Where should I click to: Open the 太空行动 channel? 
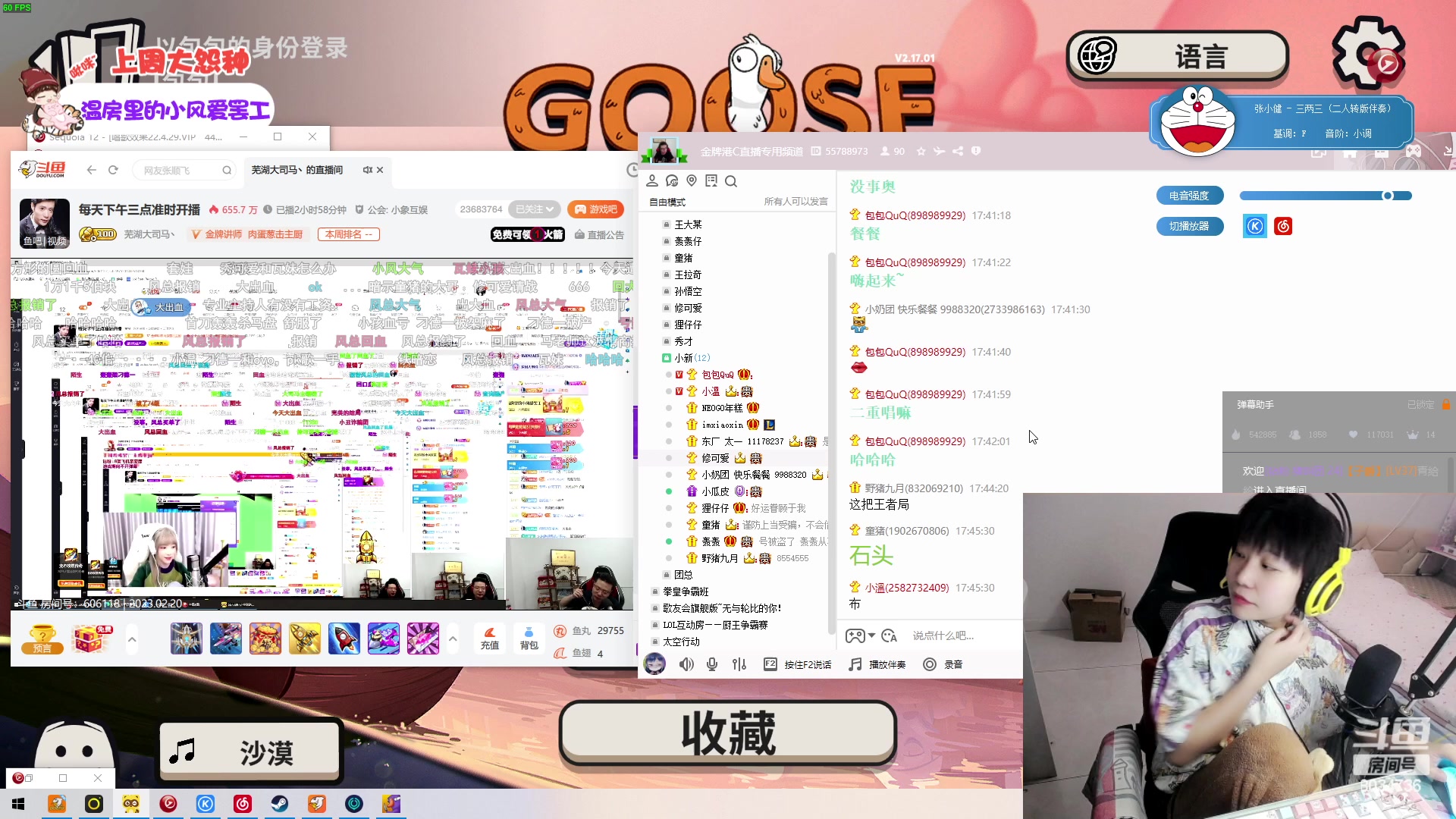pos(681,642)
